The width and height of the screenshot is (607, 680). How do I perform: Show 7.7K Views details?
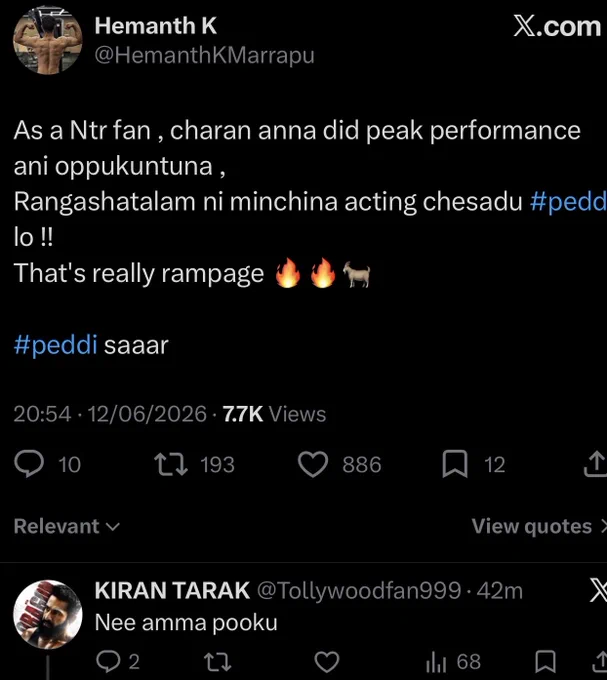(x=274, y=414)
